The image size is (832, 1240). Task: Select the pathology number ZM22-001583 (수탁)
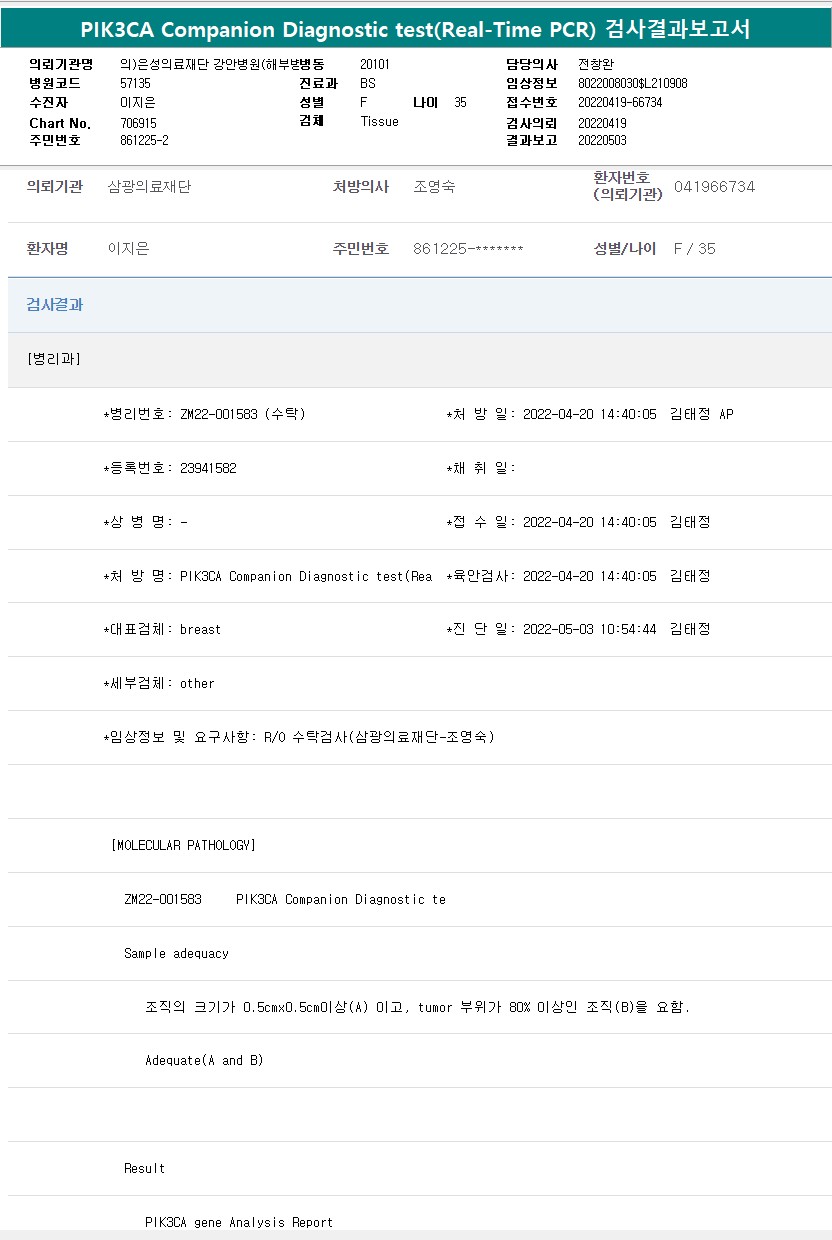click(x=242, y=414)
